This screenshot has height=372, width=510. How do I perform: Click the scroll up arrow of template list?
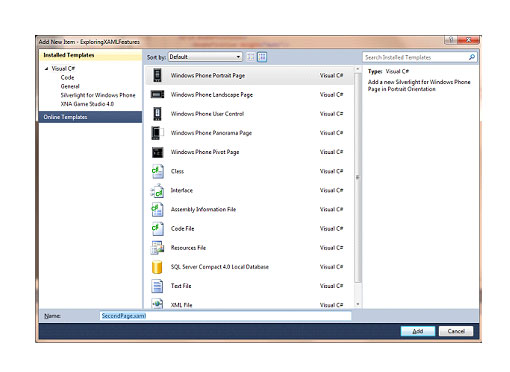[x=358, y=69]
